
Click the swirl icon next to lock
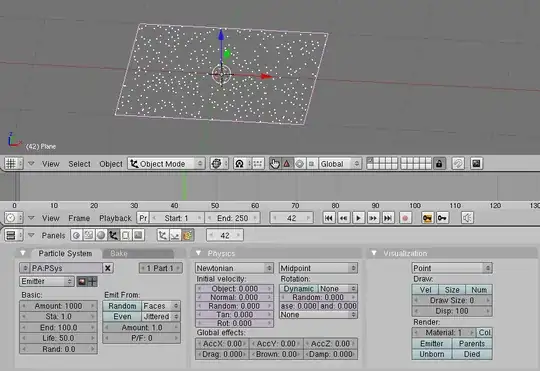[458, 164]
